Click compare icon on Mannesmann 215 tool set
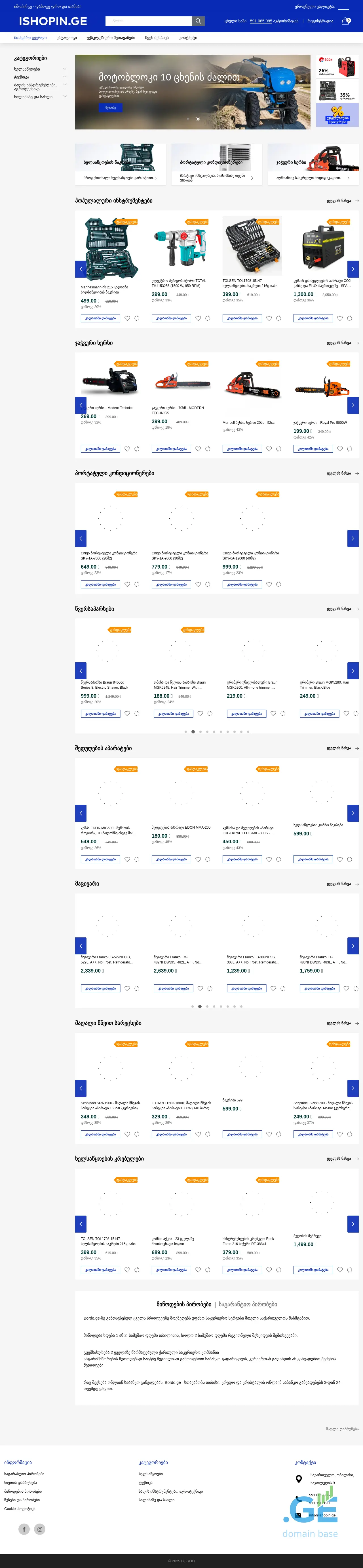Viewport: 363px width, 1568px height. coord(137,318)
